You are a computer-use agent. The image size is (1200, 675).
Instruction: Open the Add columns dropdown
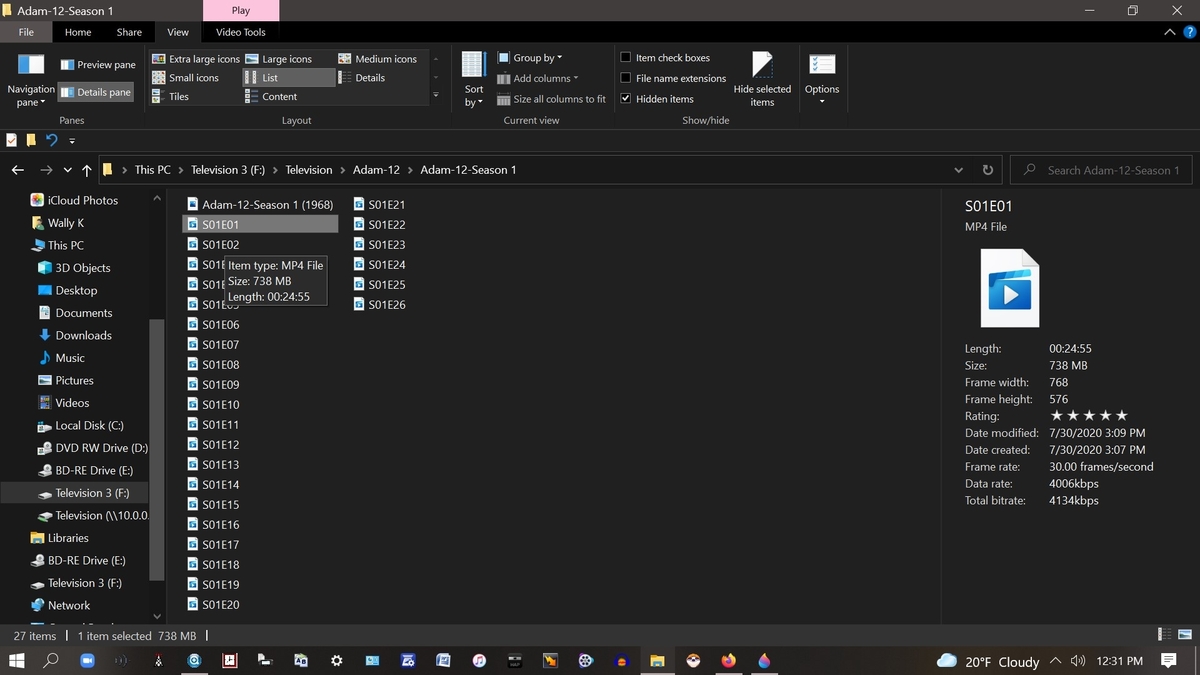click(540, 78)
